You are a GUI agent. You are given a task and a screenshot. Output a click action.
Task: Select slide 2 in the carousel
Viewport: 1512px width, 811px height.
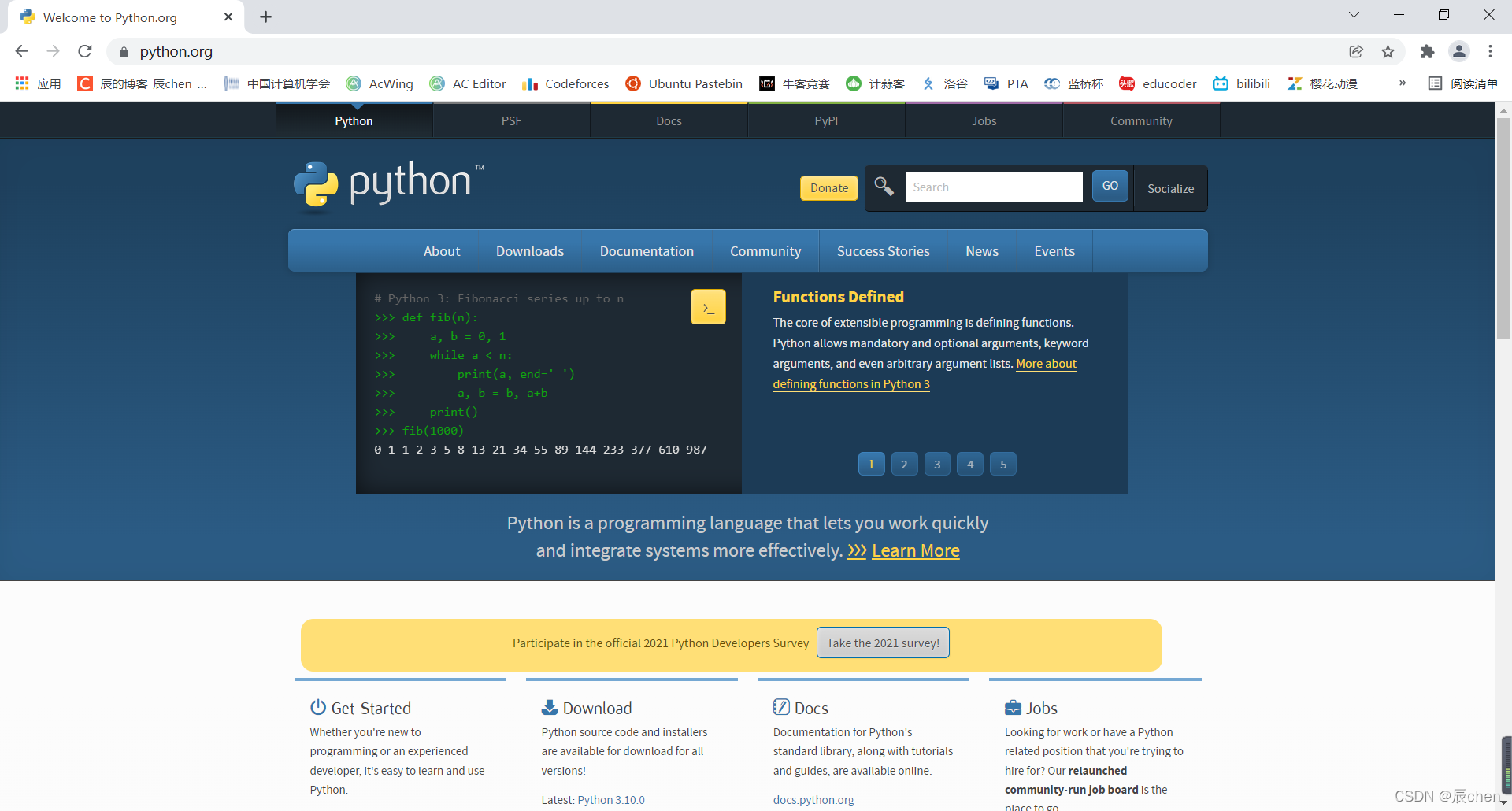point(904,464)
